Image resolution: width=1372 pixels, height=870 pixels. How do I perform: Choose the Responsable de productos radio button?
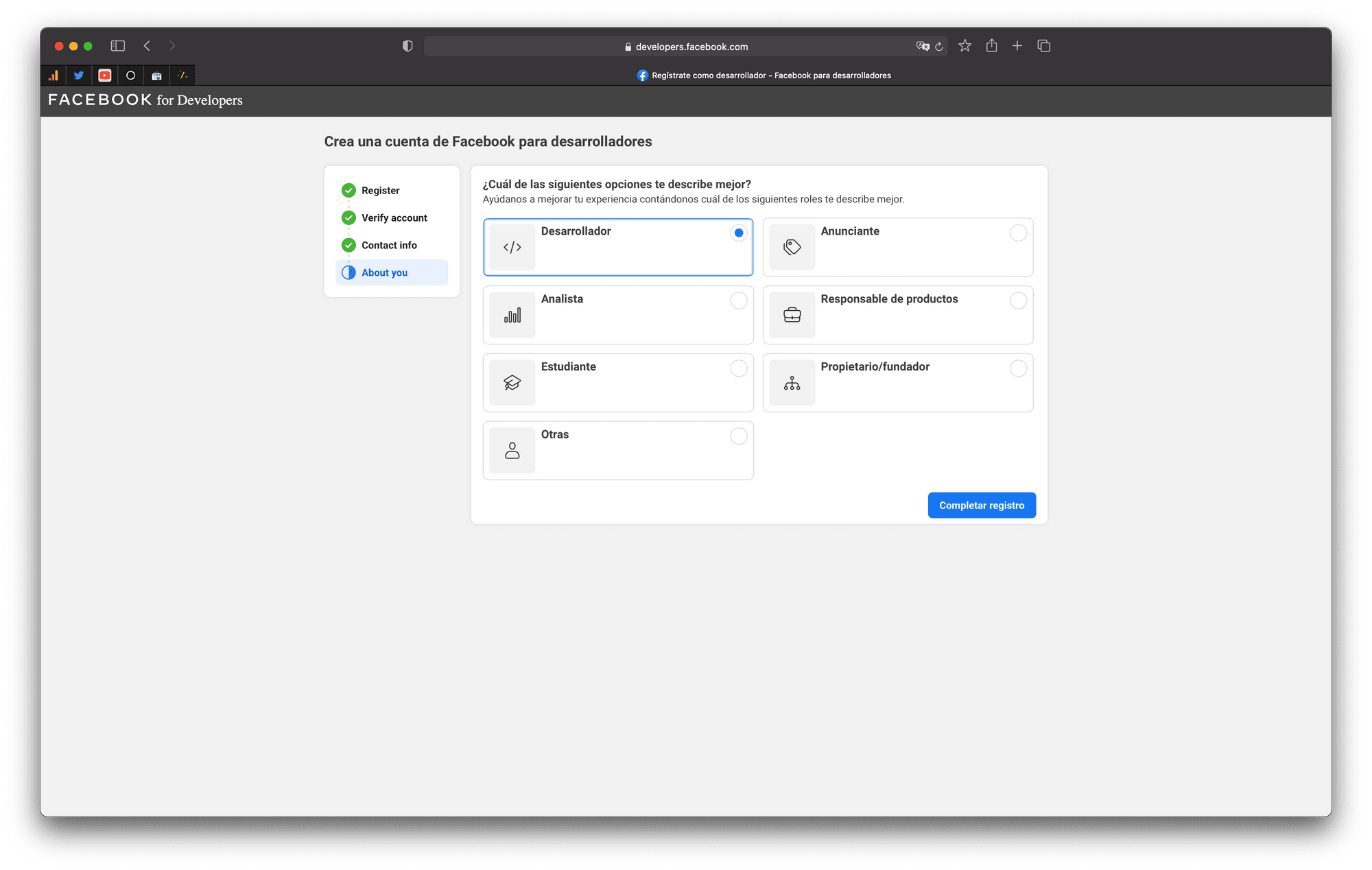pos(1019,301)
